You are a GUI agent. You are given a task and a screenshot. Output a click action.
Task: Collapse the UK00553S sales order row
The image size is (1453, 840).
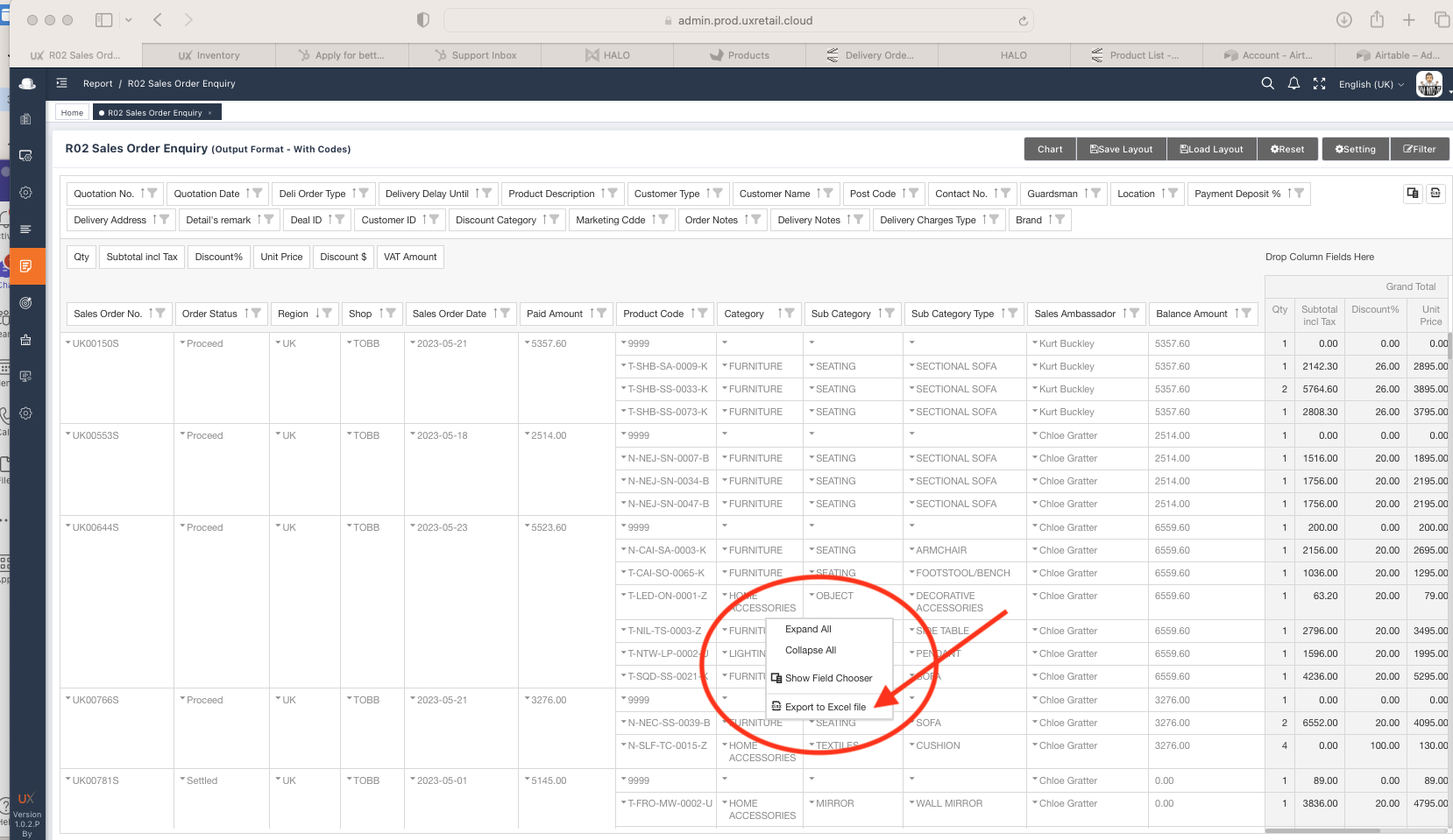(68, 435)
